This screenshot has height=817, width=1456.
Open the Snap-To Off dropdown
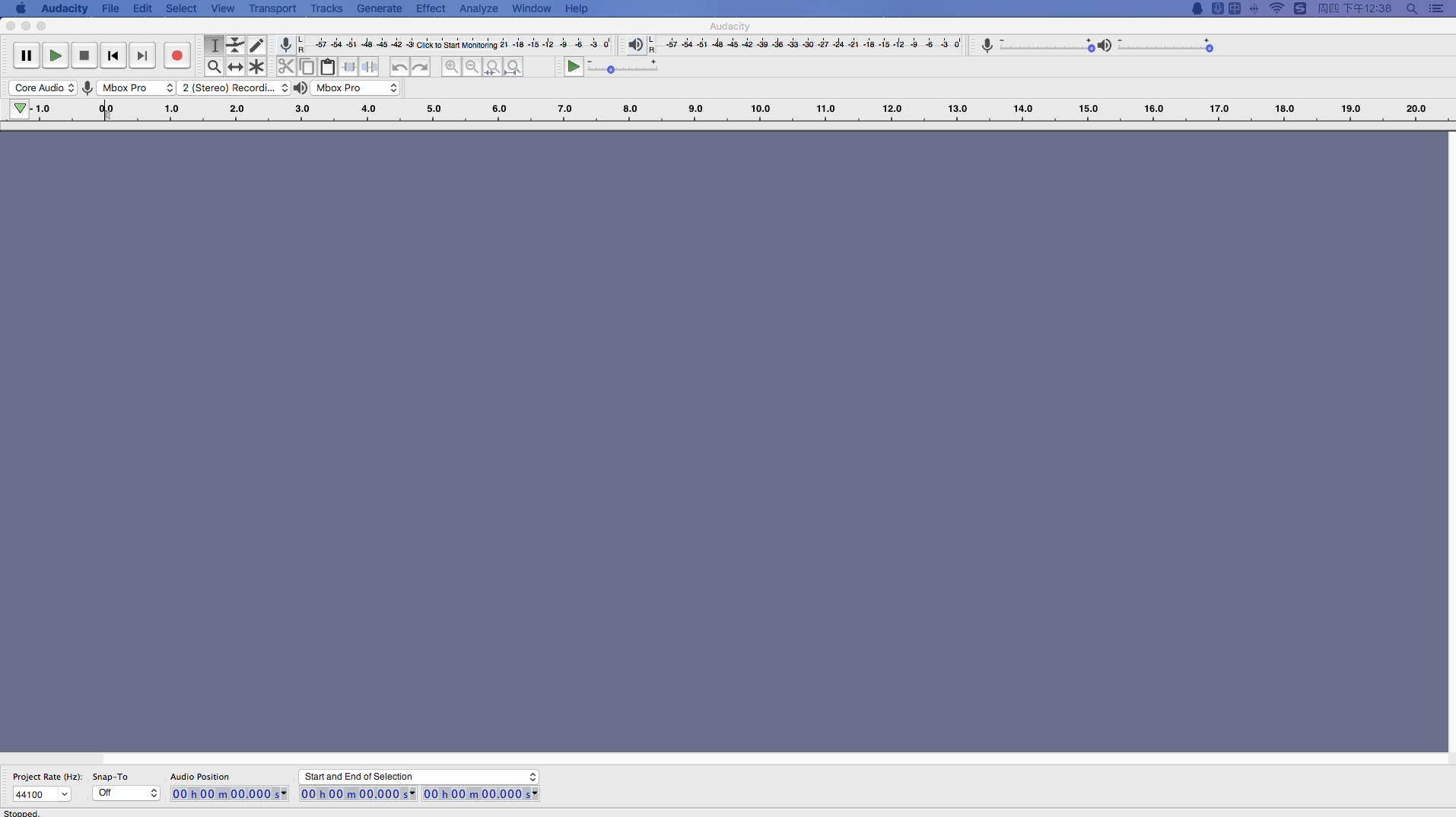[x=126, y=793]
